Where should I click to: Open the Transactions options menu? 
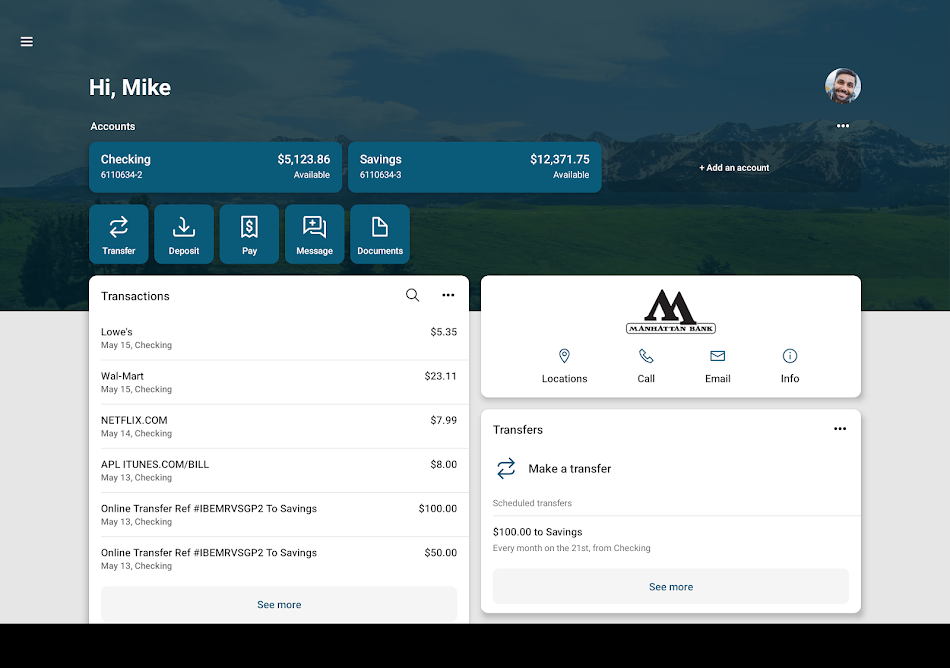[448, 294]
